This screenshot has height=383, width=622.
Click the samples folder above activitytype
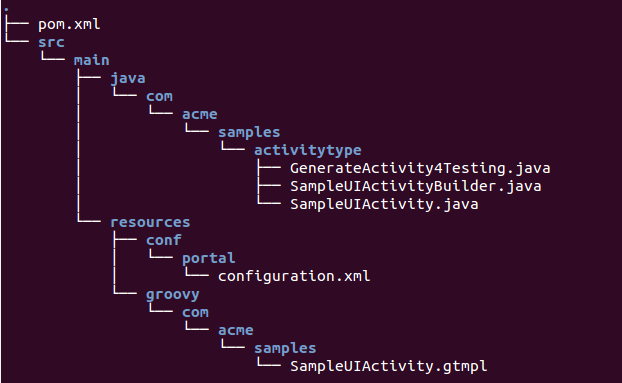(249, 133)
